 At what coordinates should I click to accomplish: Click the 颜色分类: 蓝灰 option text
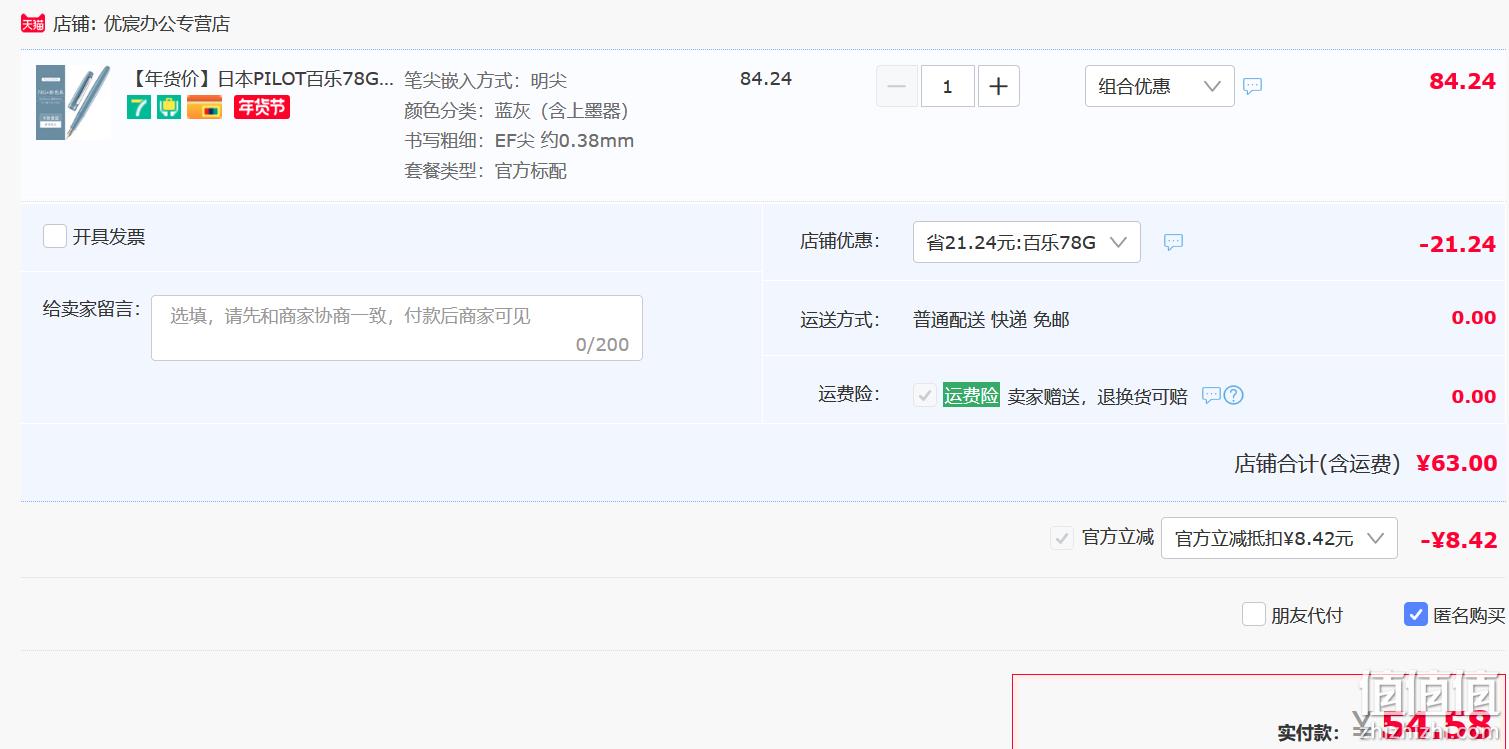click(516, 110)
